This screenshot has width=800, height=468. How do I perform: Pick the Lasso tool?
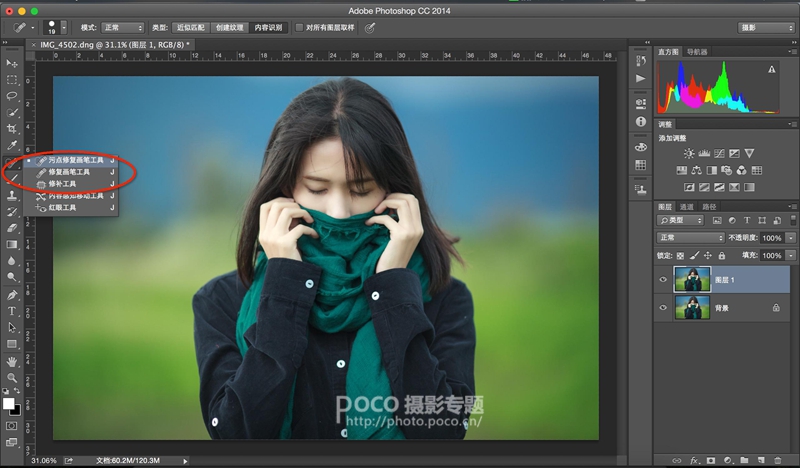coord(12,96)
